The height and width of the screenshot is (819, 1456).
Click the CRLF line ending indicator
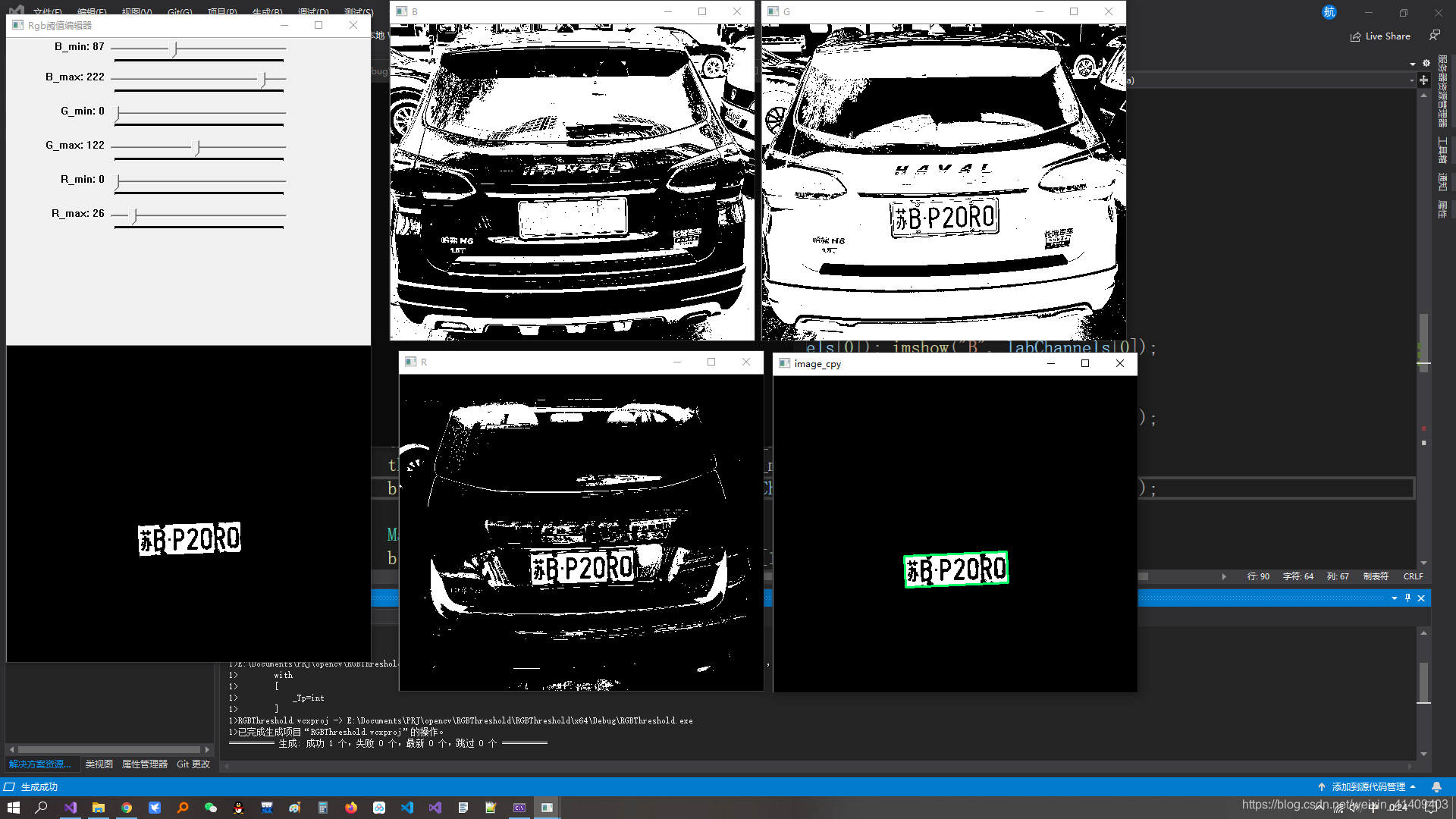point(1414,577)
